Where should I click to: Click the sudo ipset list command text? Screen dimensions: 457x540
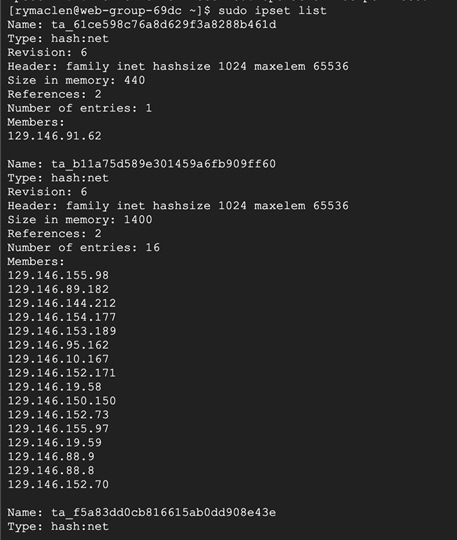click(x=272, y=11)
